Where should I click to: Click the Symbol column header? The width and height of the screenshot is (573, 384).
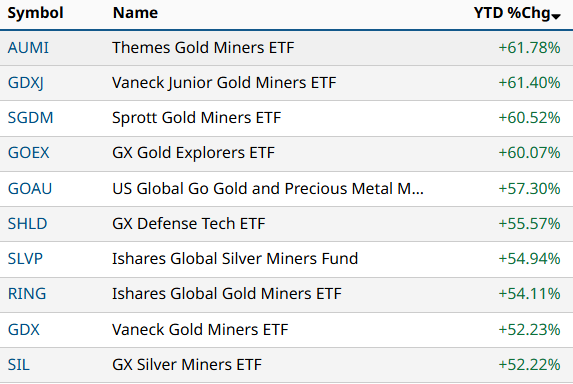(35, 13)
